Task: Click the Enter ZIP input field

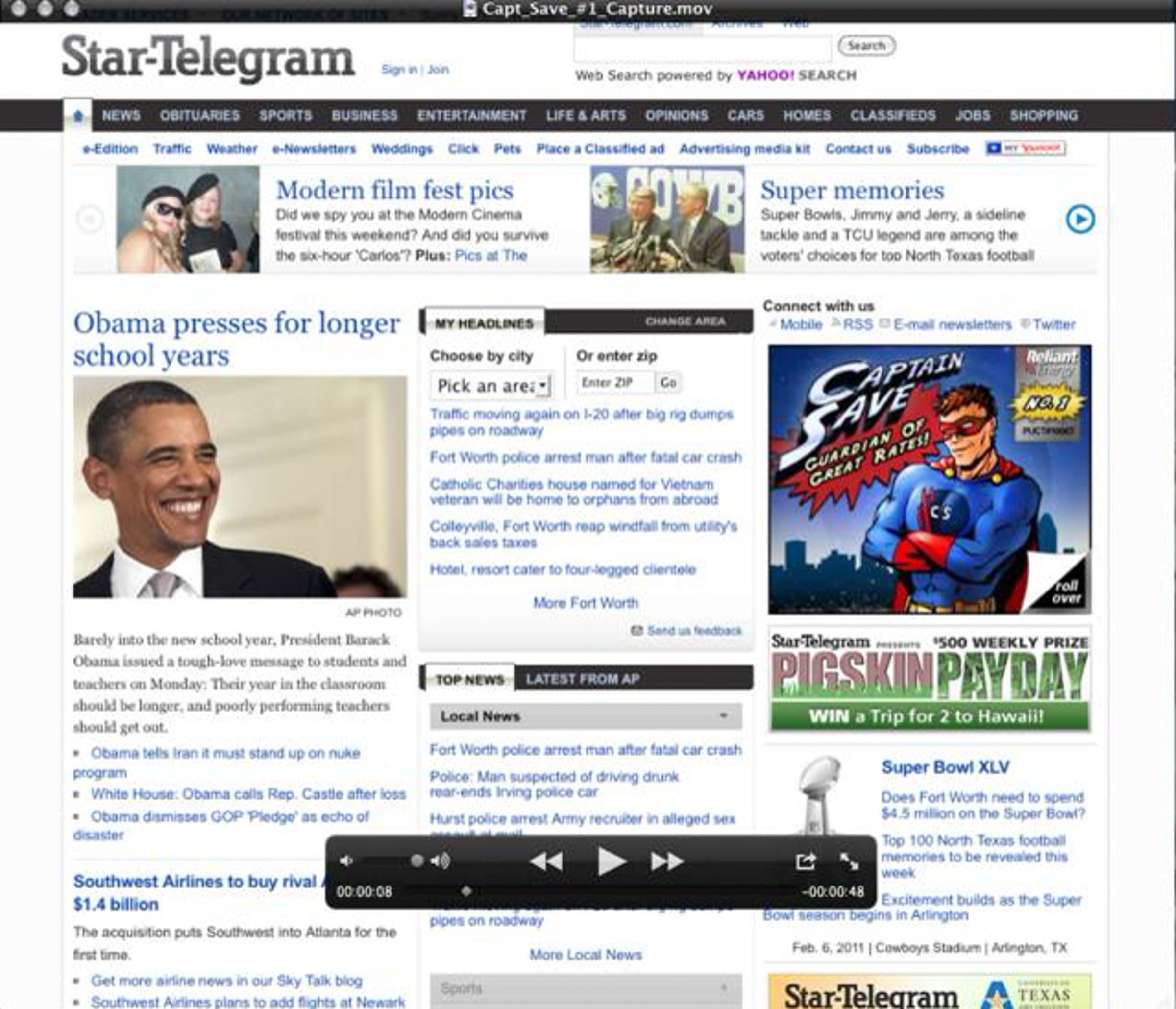Action: coord(615,383)
